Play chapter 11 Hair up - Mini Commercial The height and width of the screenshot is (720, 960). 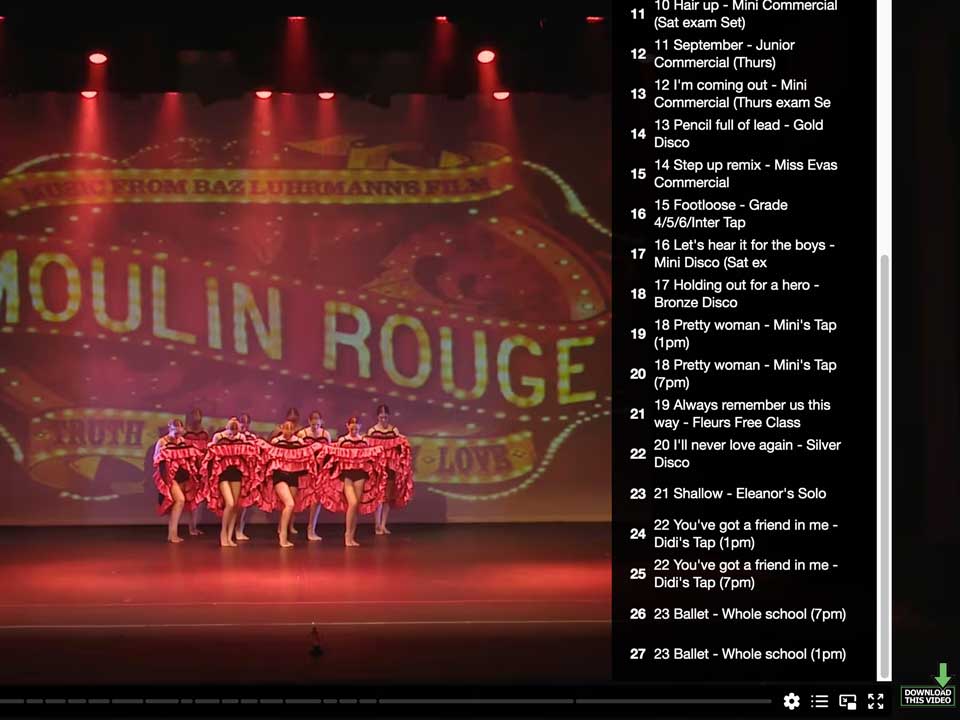coord(744,14)
